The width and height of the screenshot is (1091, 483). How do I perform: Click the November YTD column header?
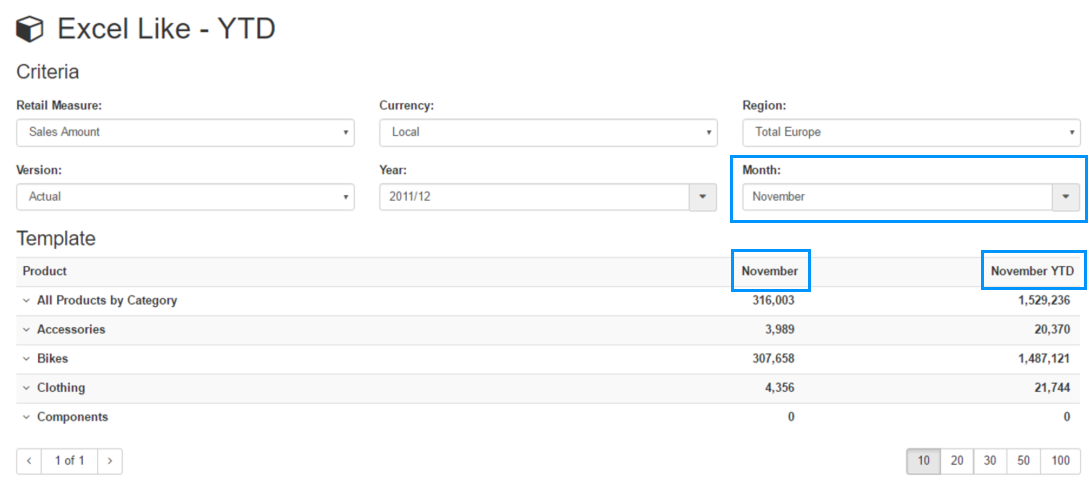(1032, 271)
